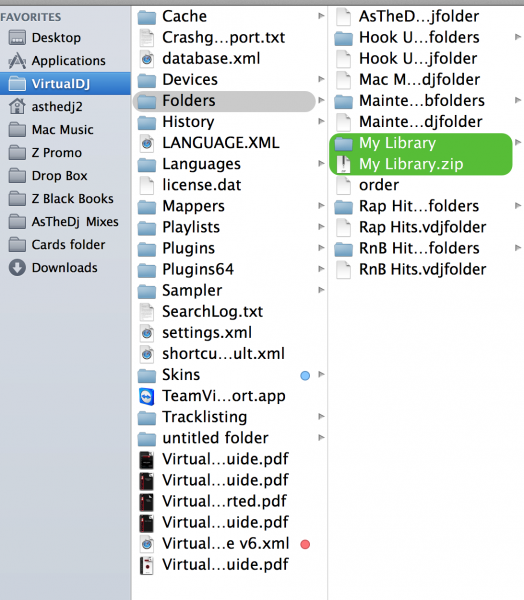The width and height of the screenshot is (524, 600).
Task: Click the RnB Hit...folders disclosure arrow
Action: tap(517, 248)
